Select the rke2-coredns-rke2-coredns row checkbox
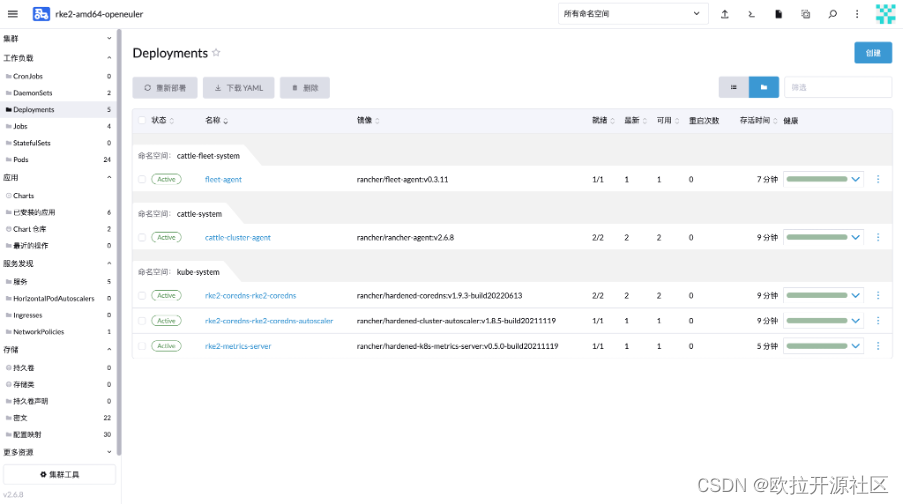Screen dimensions: 904x504 [x=142, y=295]
